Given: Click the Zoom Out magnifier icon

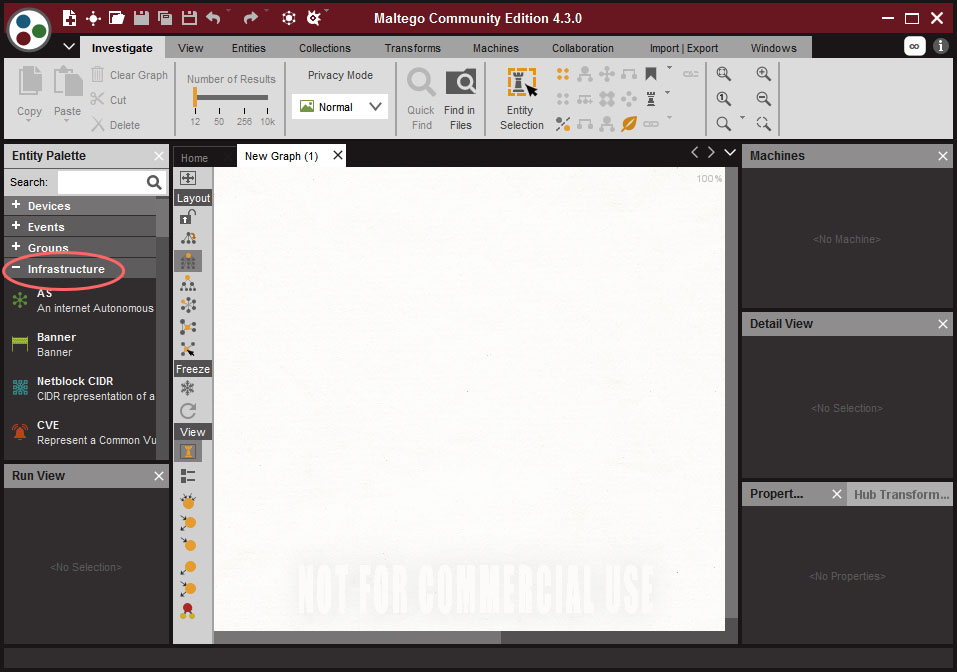Looking at the screenshot, I should click(x=763, y=99).
